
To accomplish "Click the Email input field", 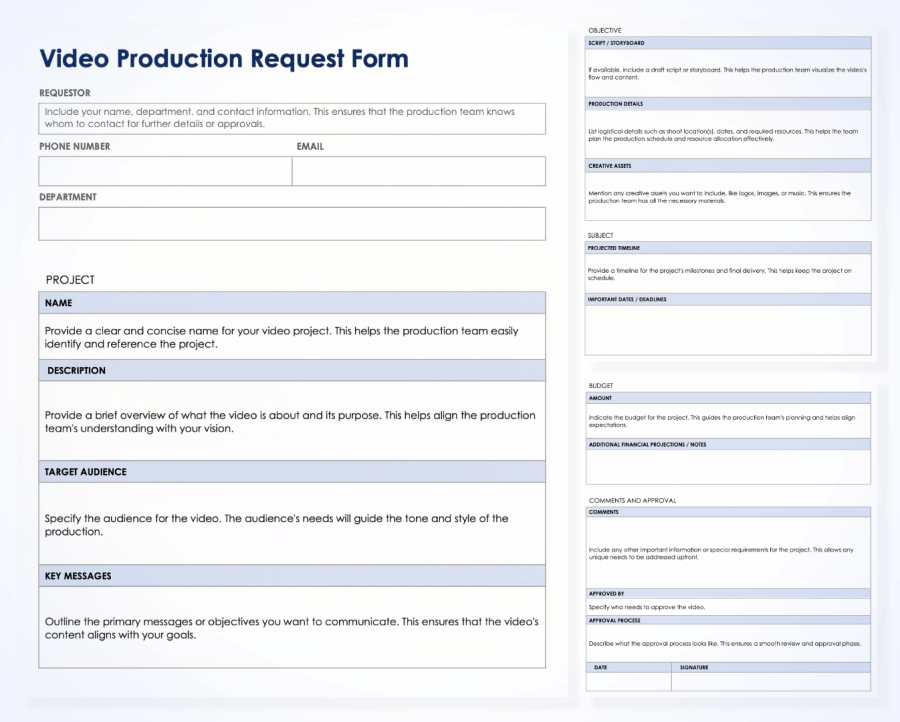I will tap(418, 171).
